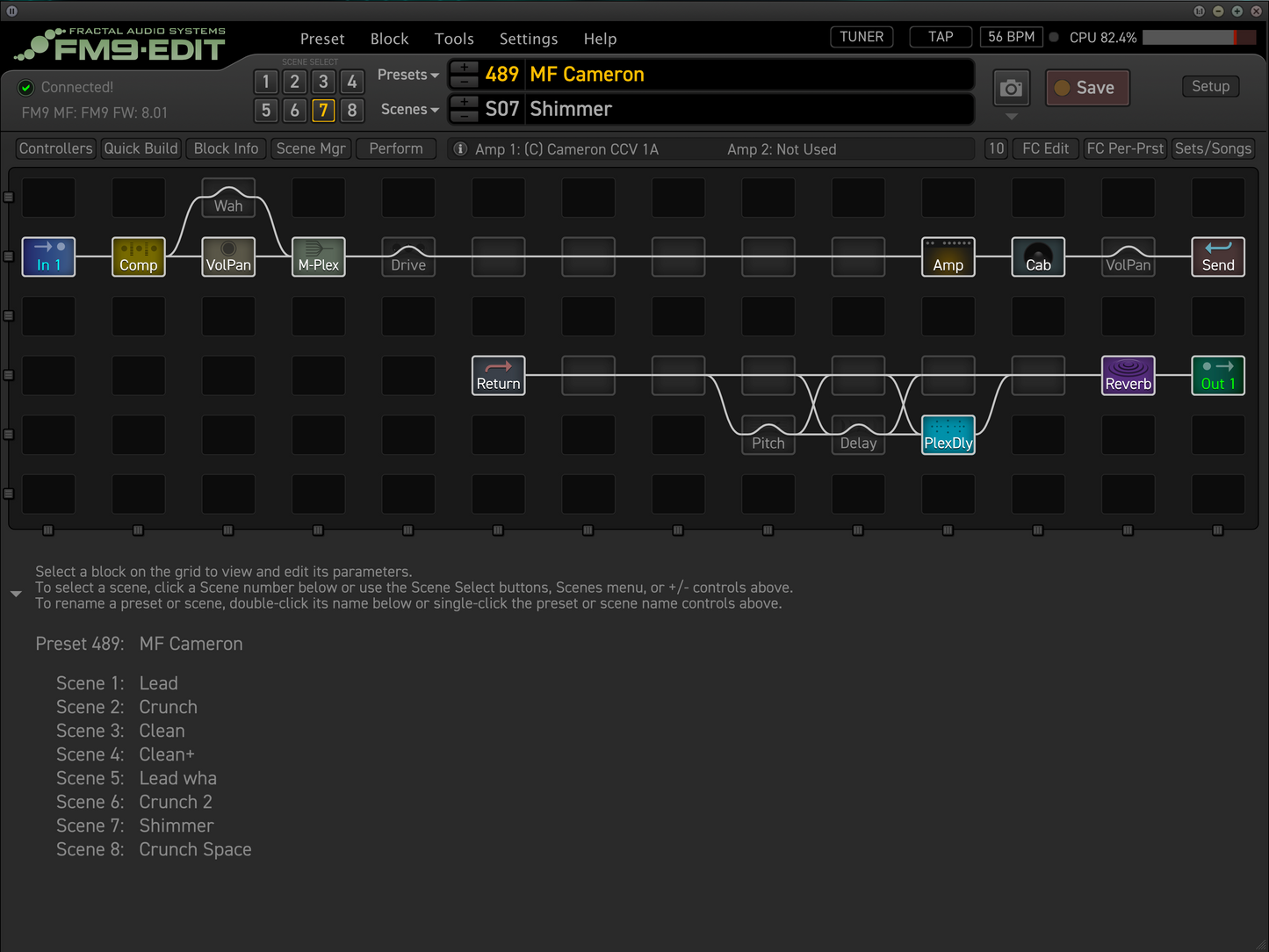Open Quick Build
1269x952 pixels.
[x=141, y=148]
